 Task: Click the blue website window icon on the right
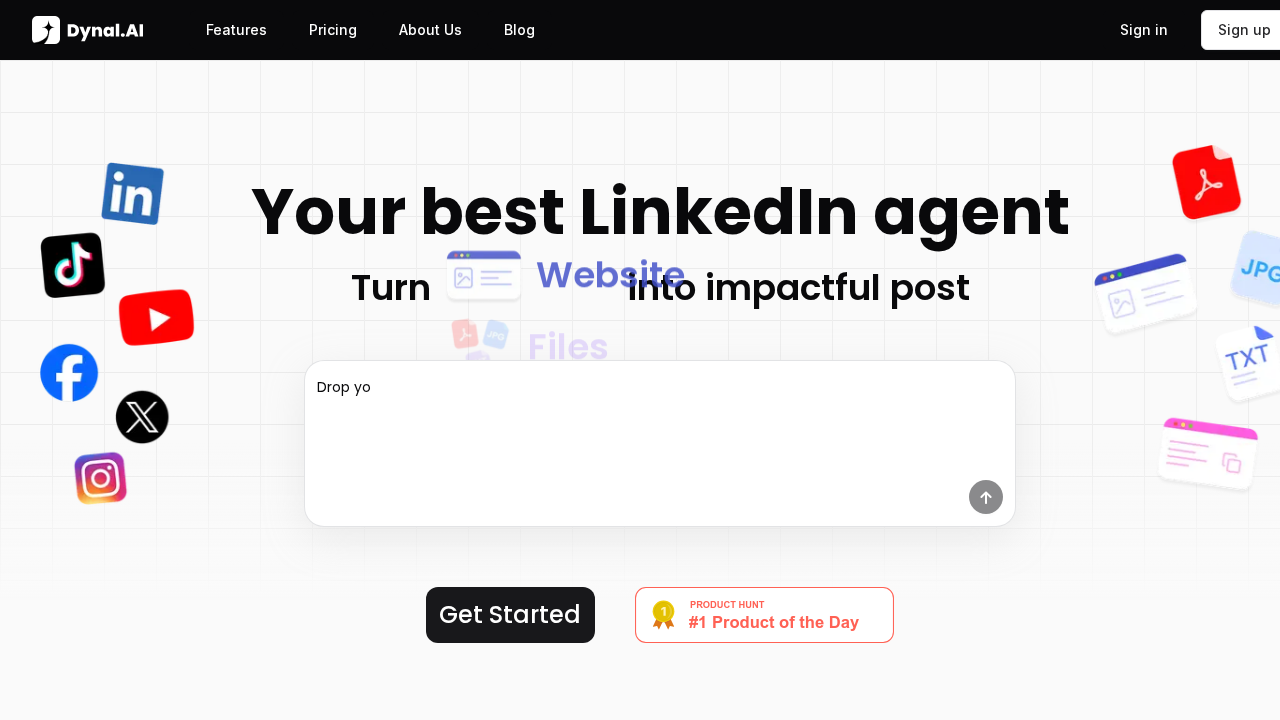tap(1146, 293)
